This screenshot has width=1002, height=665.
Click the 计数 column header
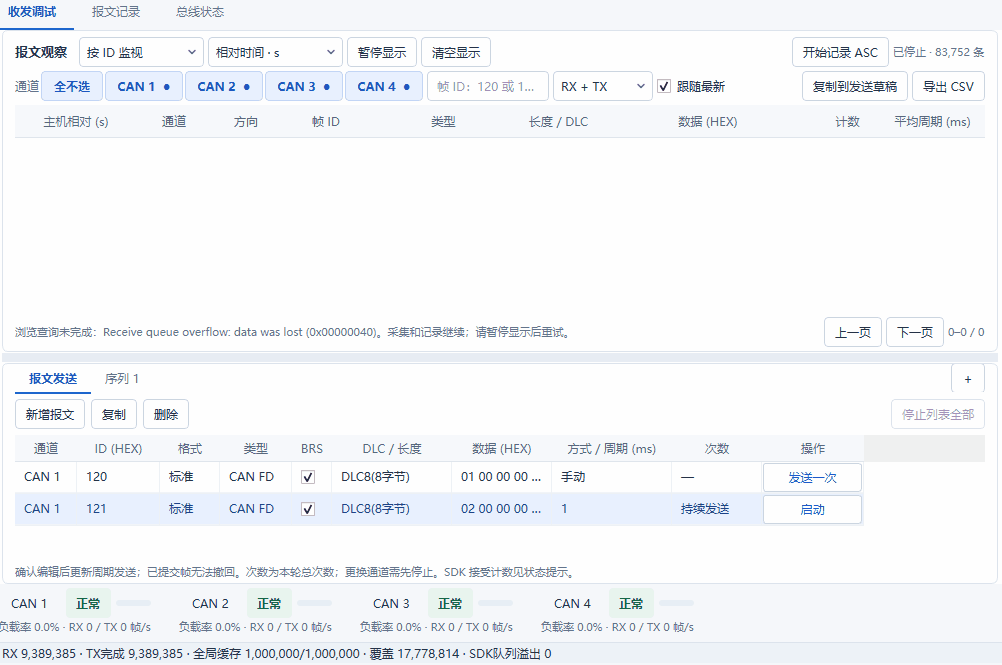tap(847, 121)
